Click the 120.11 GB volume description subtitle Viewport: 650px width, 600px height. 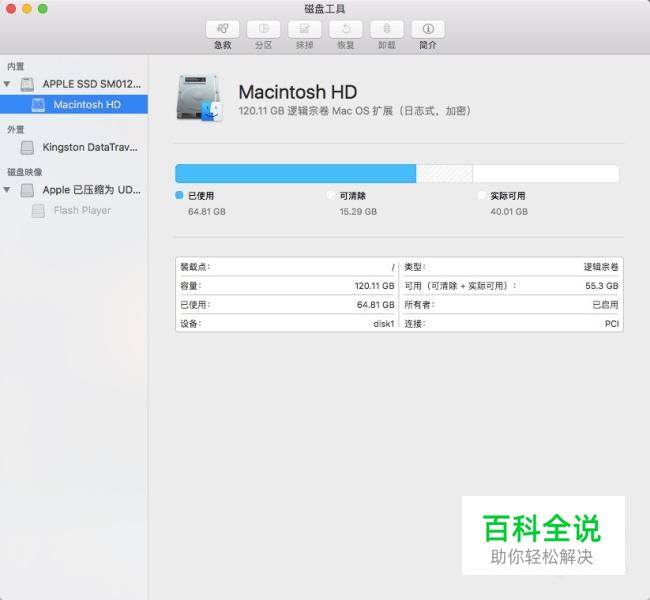[x=355, y=111]
